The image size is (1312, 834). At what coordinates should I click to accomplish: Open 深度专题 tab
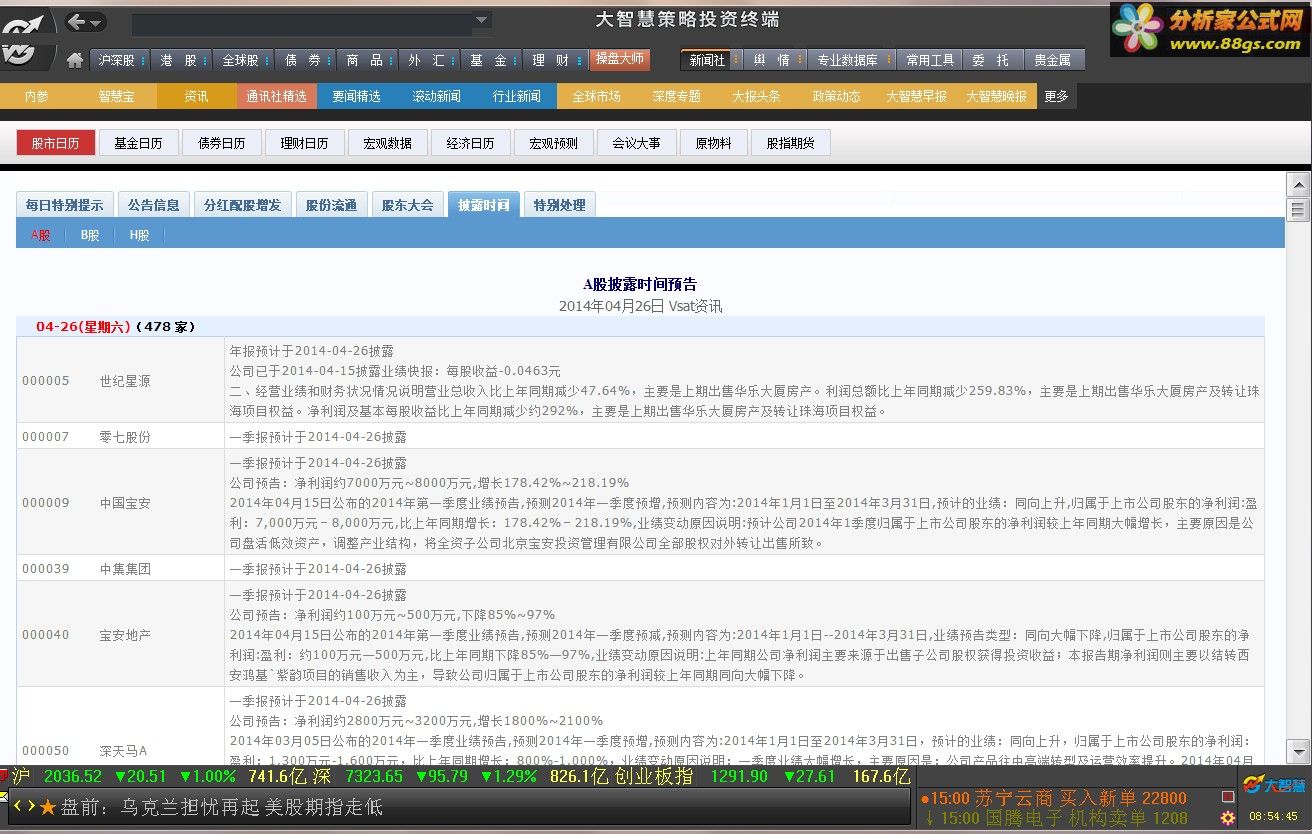pos(677,96)
